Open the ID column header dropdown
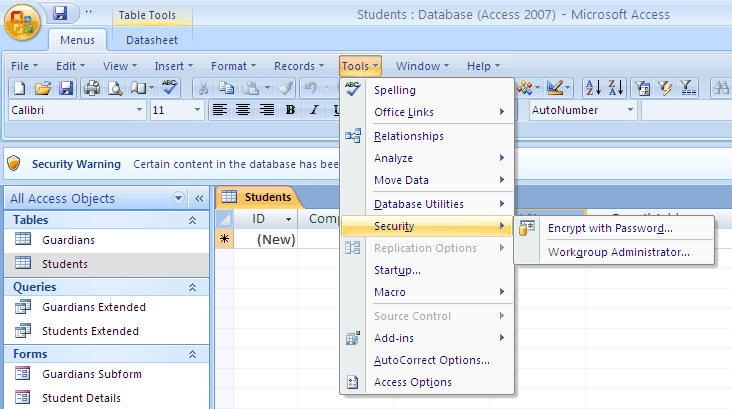This screenshot has width=732, height=409. point(289,219)
